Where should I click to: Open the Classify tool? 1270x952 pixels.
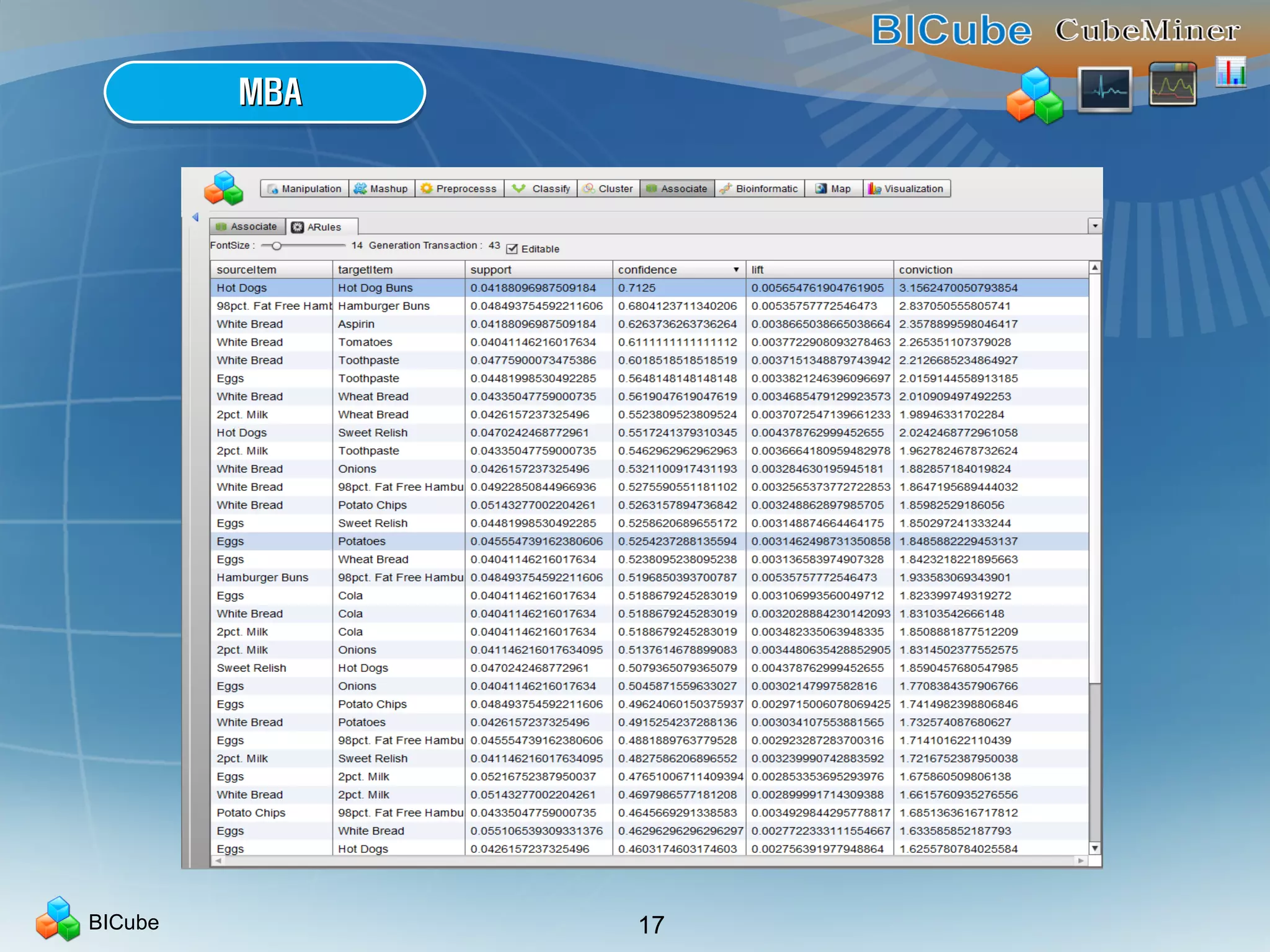tap(541, 188)
